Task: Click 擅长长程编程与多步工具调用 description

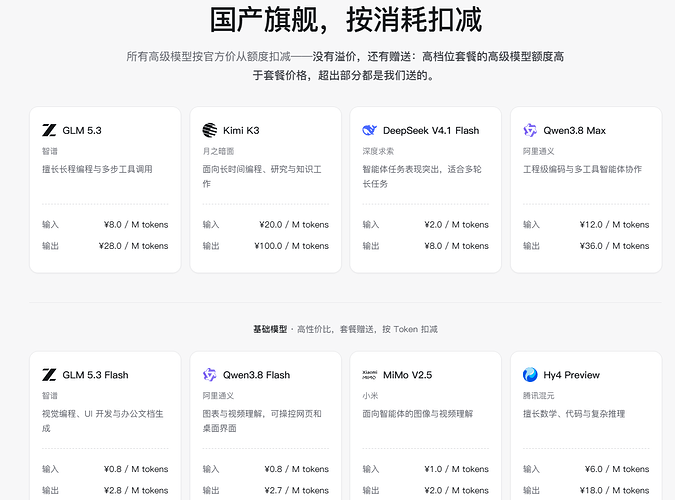Action: pos(97,169)
